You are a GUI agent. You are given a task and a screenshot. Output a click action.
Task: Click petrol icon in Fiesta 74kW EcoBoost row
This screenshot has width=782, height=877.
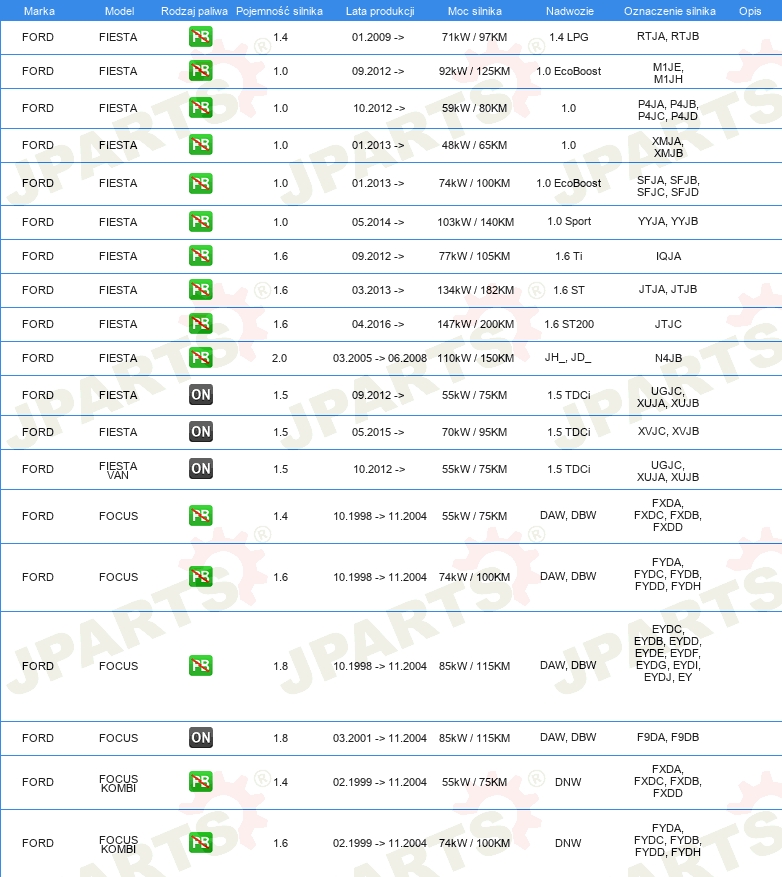point(201,183)
